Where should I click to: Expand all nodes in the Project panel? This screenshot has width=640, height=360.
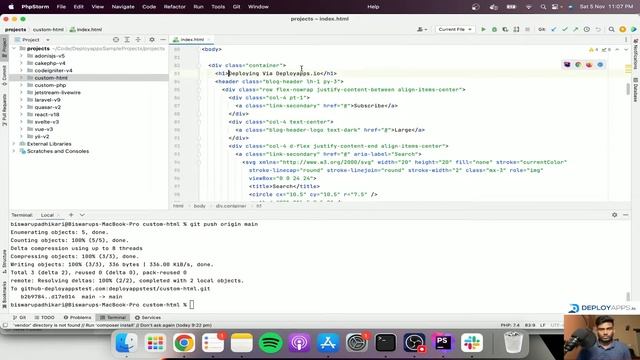(x=127, y=40)
